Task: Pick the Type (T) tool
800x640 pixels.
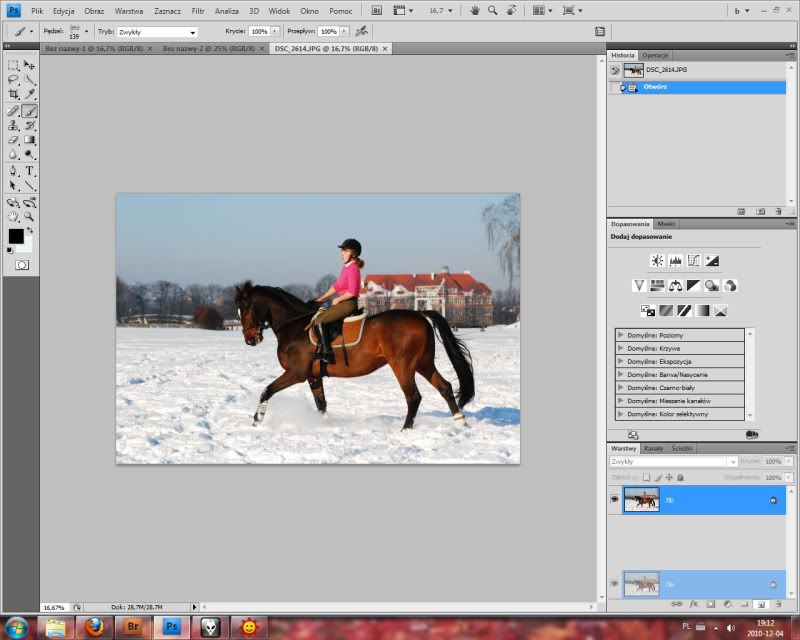Action: [30, 171]
